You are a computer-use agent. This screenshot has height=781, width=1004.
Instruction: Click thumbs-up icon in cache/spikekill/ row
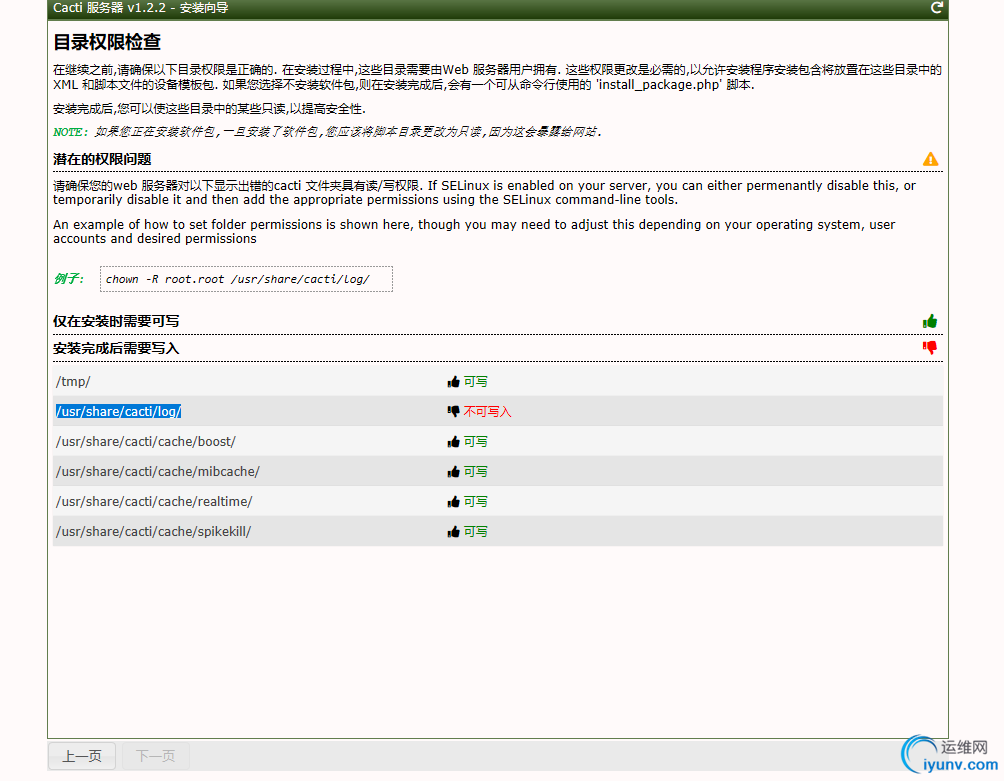453,532
